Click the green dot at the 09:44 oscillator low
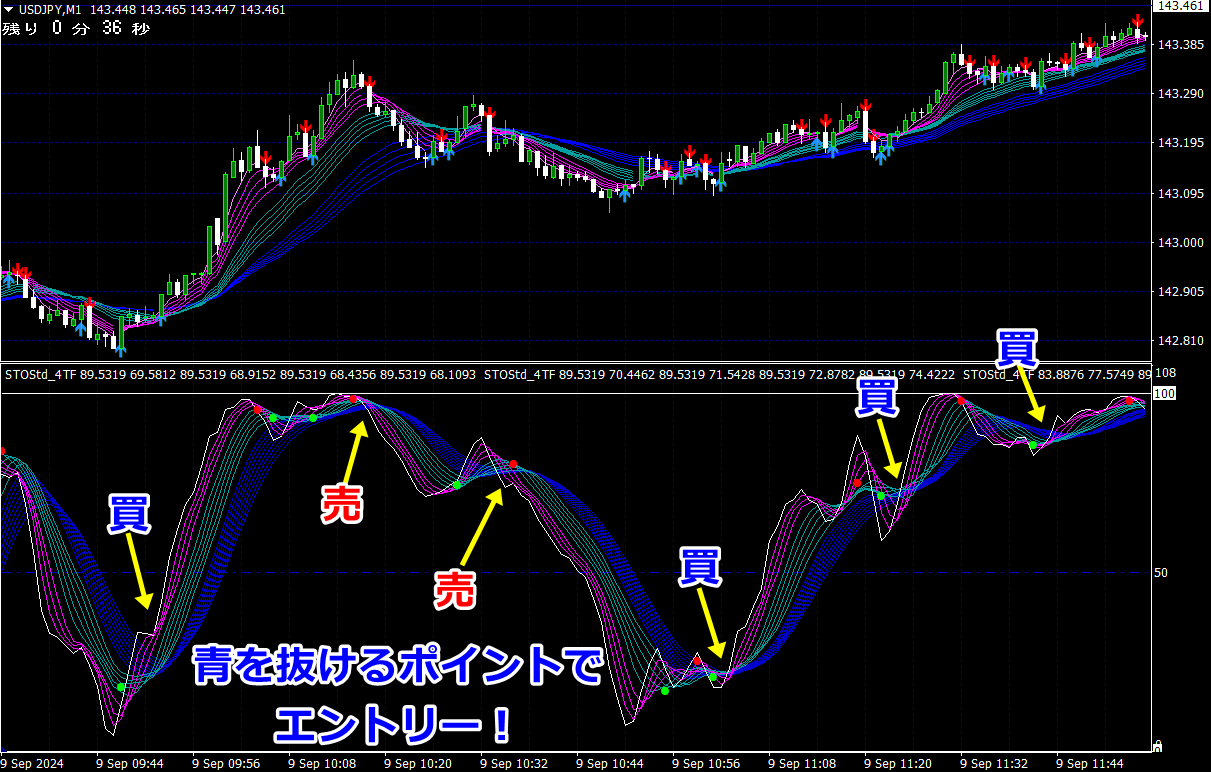The height and width of the screenshot is (772, 1211). [x=122, y=687]
